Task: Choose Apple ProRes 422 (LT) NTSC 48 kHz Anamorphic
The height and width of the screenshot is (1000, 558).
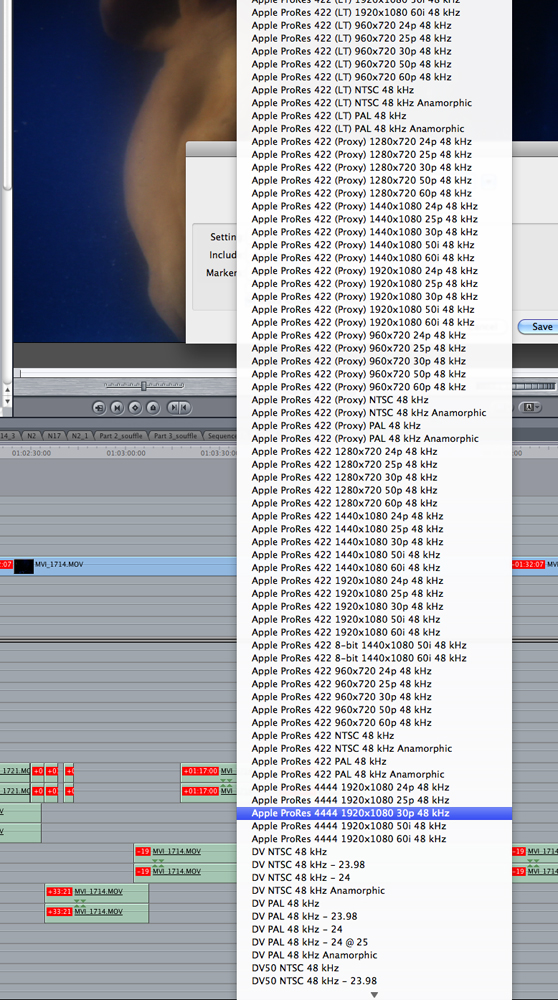Action: tap(374, 103)
